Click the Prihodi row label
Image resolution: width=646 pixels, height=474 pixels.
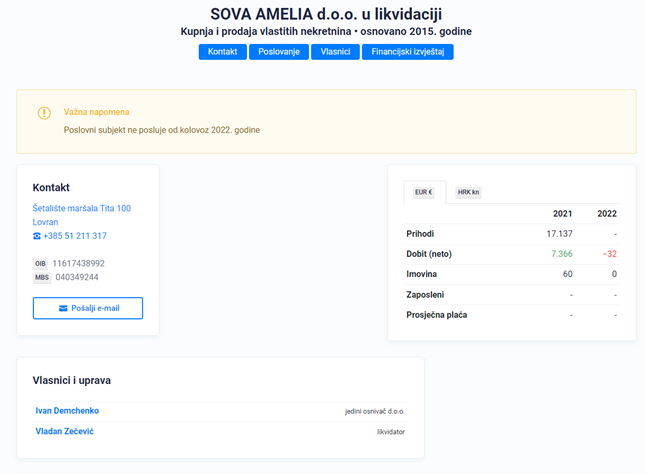tap(420, 234)
